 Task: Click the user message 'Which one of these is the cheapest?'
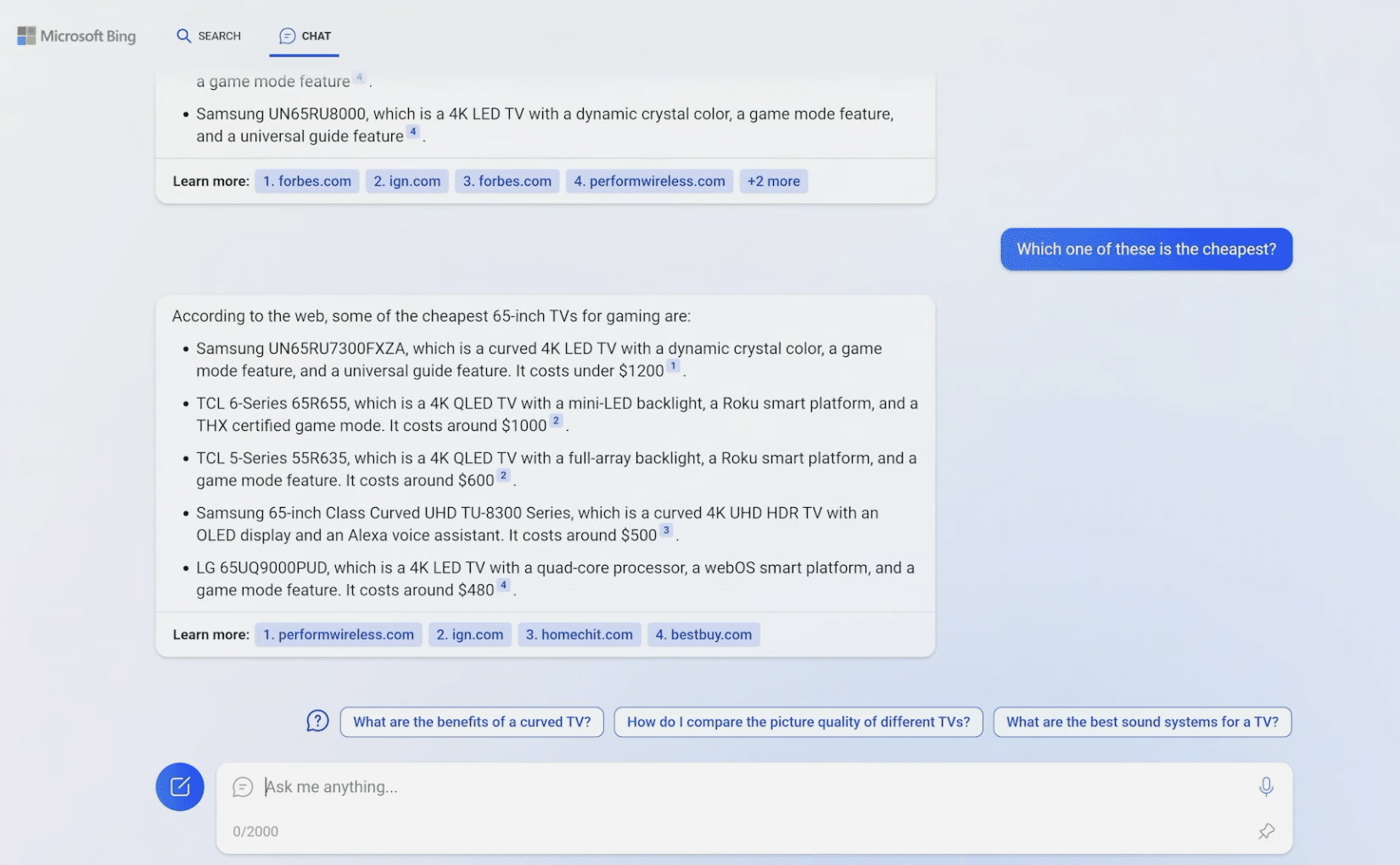[1146, 249]
